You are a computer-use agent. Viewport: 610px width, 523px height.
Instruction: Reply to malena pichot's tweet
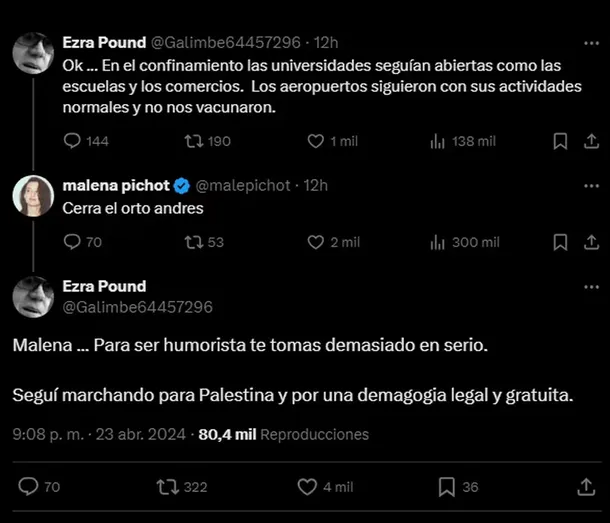(72, 241)
